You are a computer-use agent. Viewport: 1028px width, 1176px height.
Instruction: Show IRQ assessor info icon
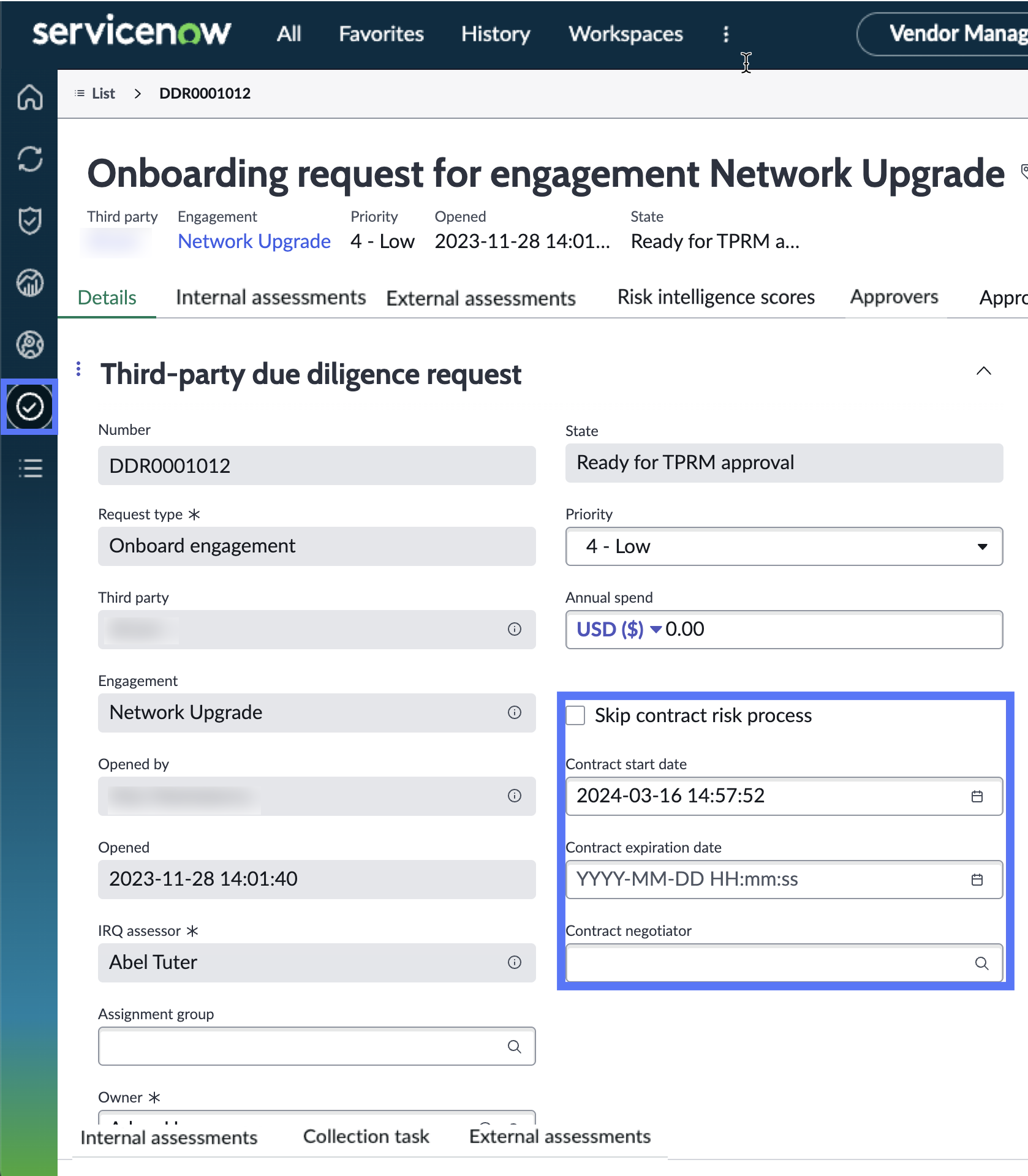point(515,962)
